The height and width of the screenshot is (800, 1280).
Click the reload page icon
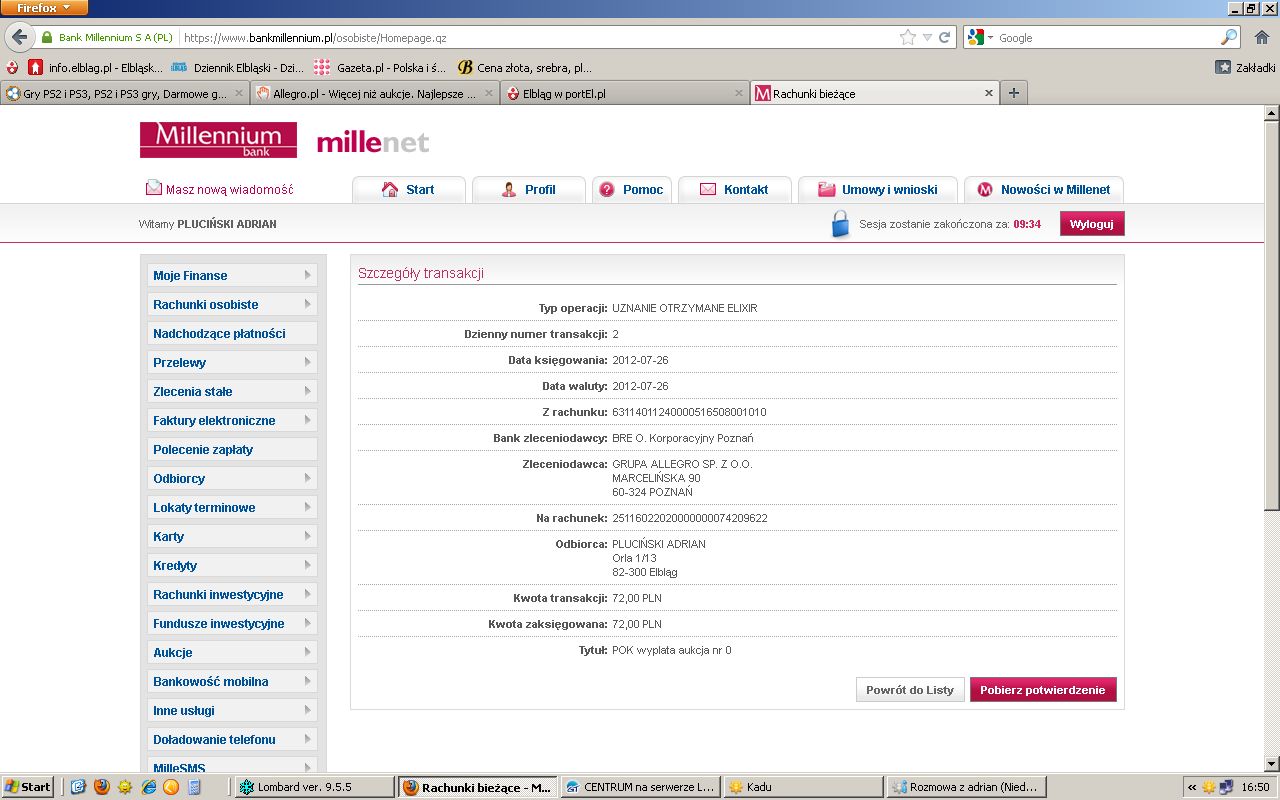pos(944,37)
